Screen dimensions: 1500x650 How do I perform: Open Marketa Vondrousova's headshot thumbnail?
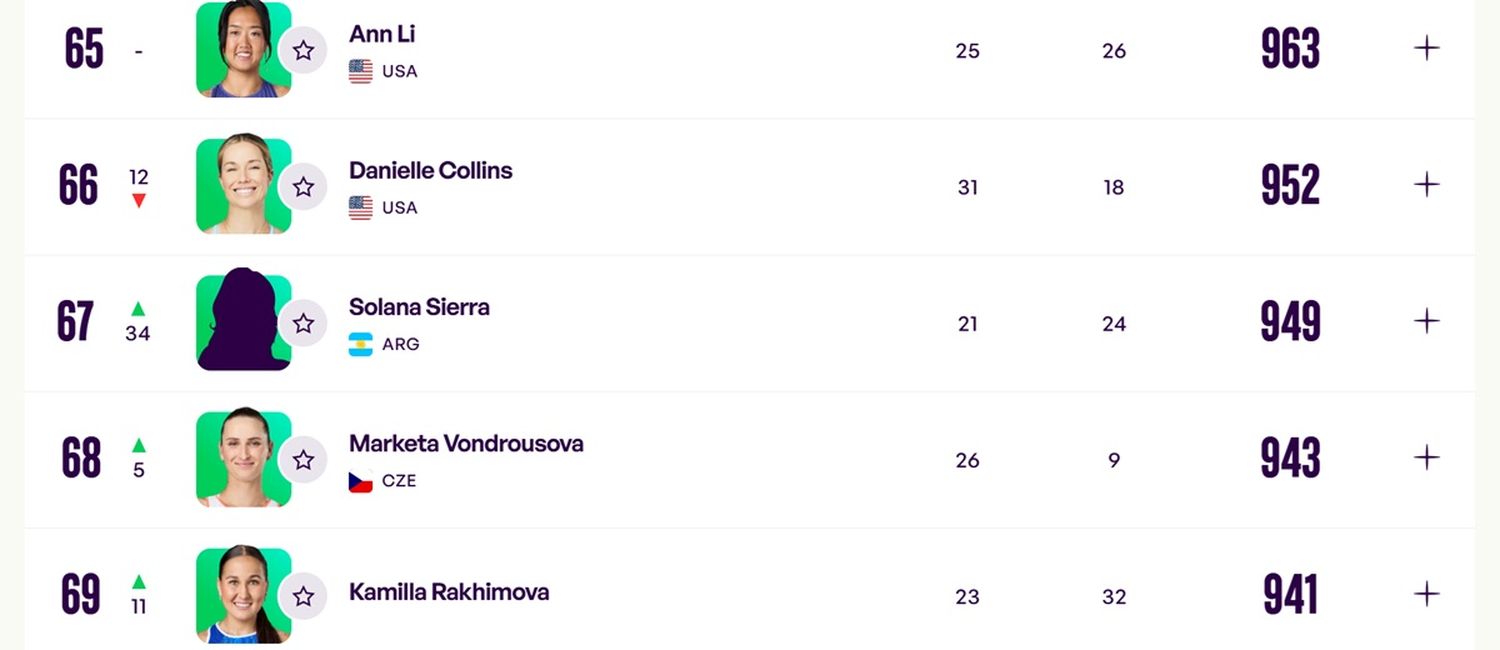[x=243, y=458]
